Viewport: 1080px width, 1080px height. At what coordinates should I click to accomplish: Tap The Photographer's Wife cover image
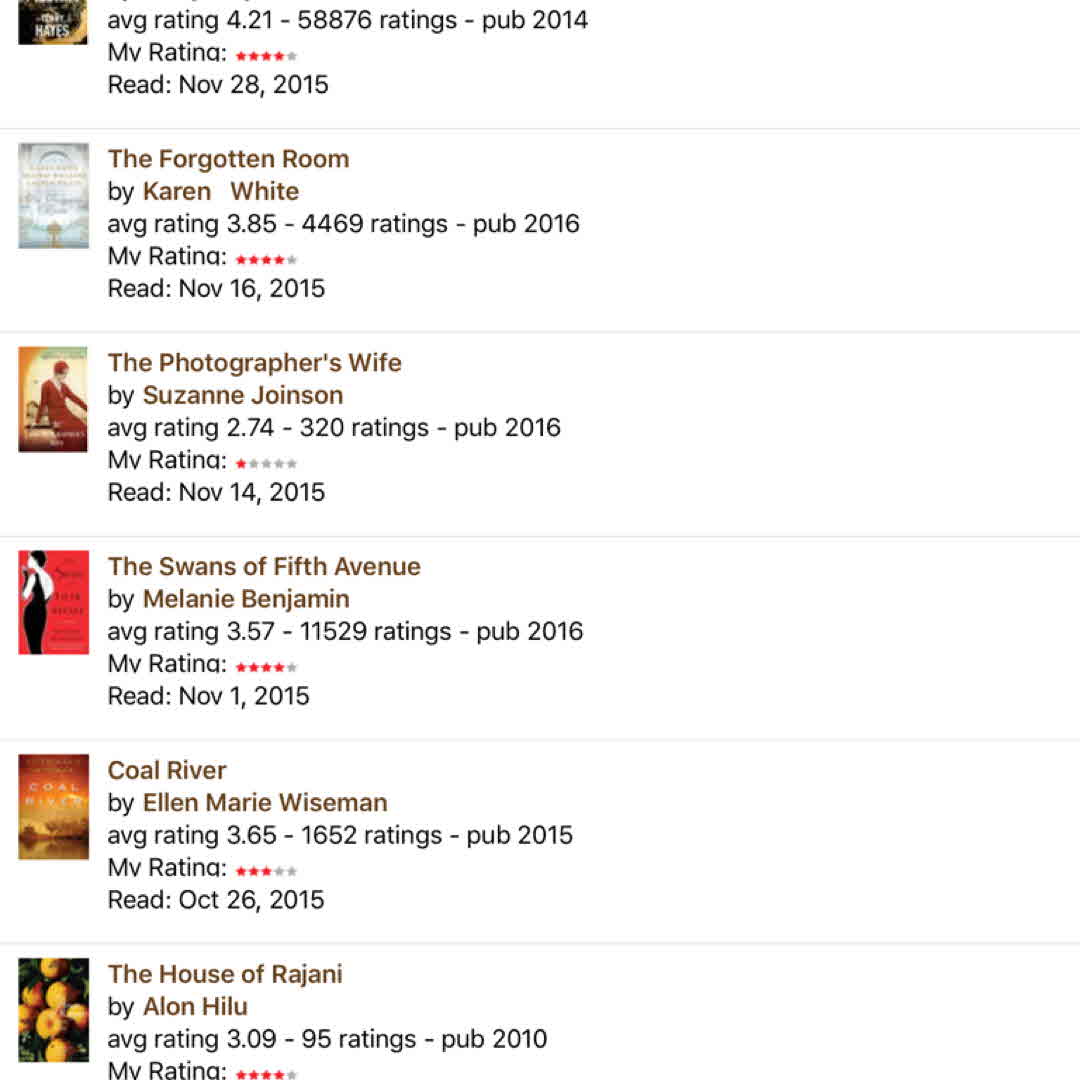pos(53,400)
